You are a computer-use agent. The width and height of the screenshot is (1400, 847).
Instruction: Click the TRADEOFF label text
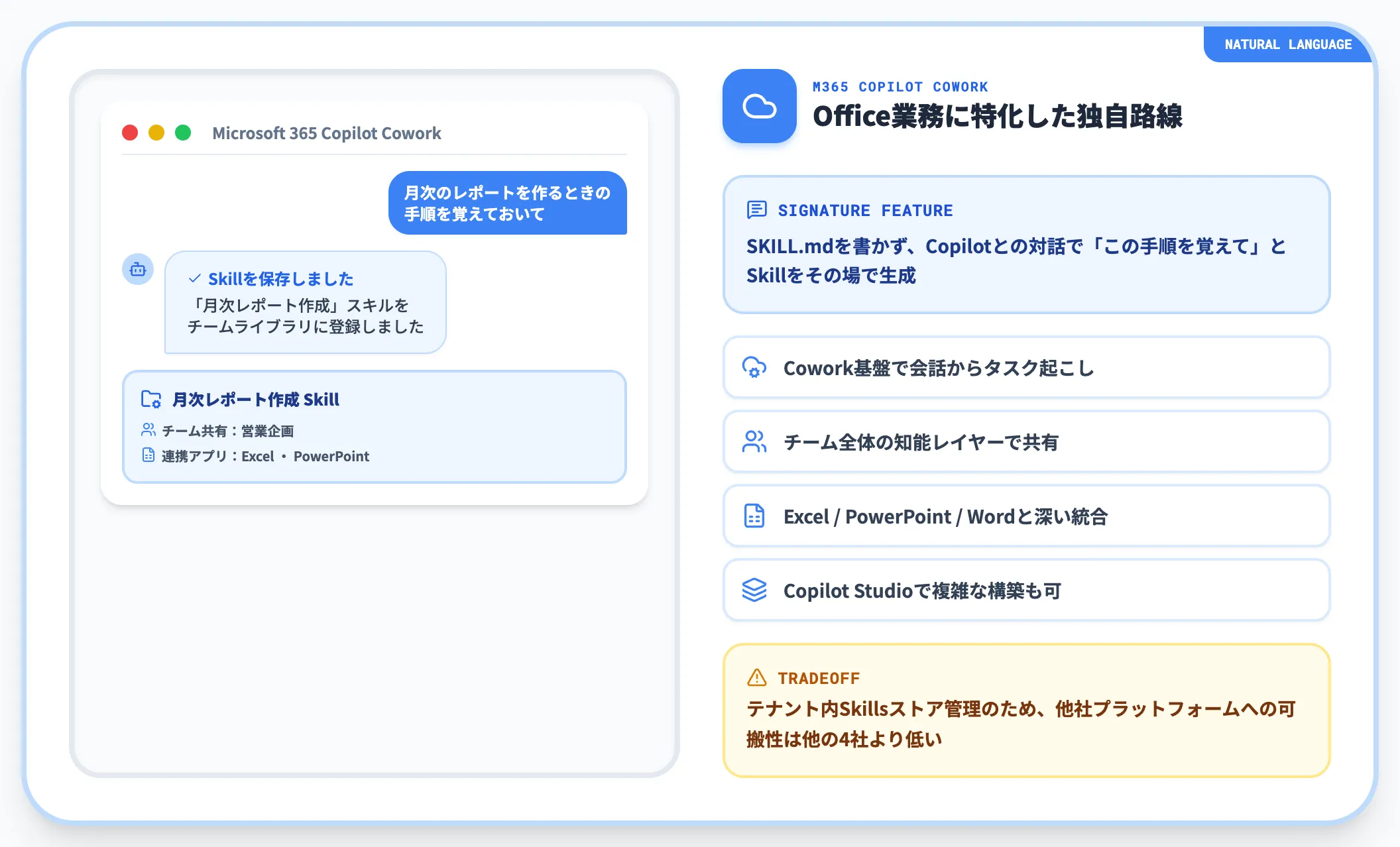pyautogui.click(x=819, y=678)
